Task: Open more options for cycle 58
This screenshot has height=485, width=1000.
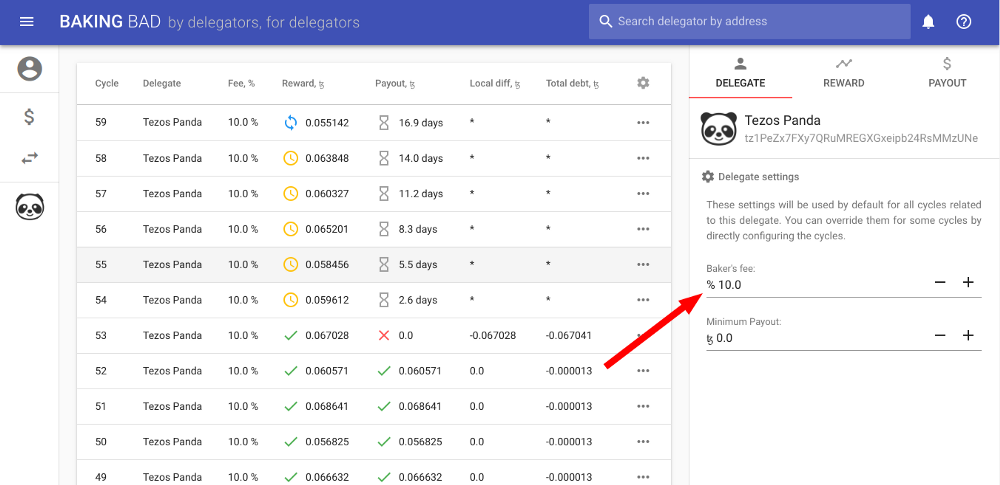Action: tap(643, 158)
